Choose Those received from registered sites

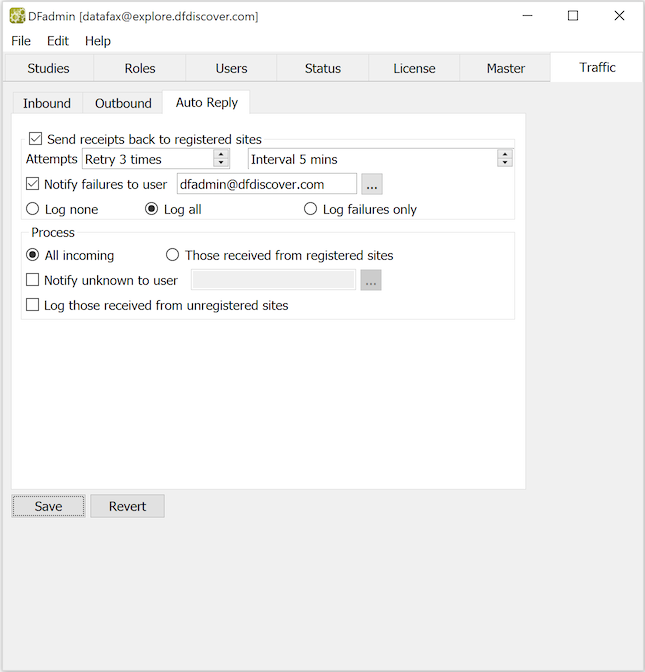173,255
